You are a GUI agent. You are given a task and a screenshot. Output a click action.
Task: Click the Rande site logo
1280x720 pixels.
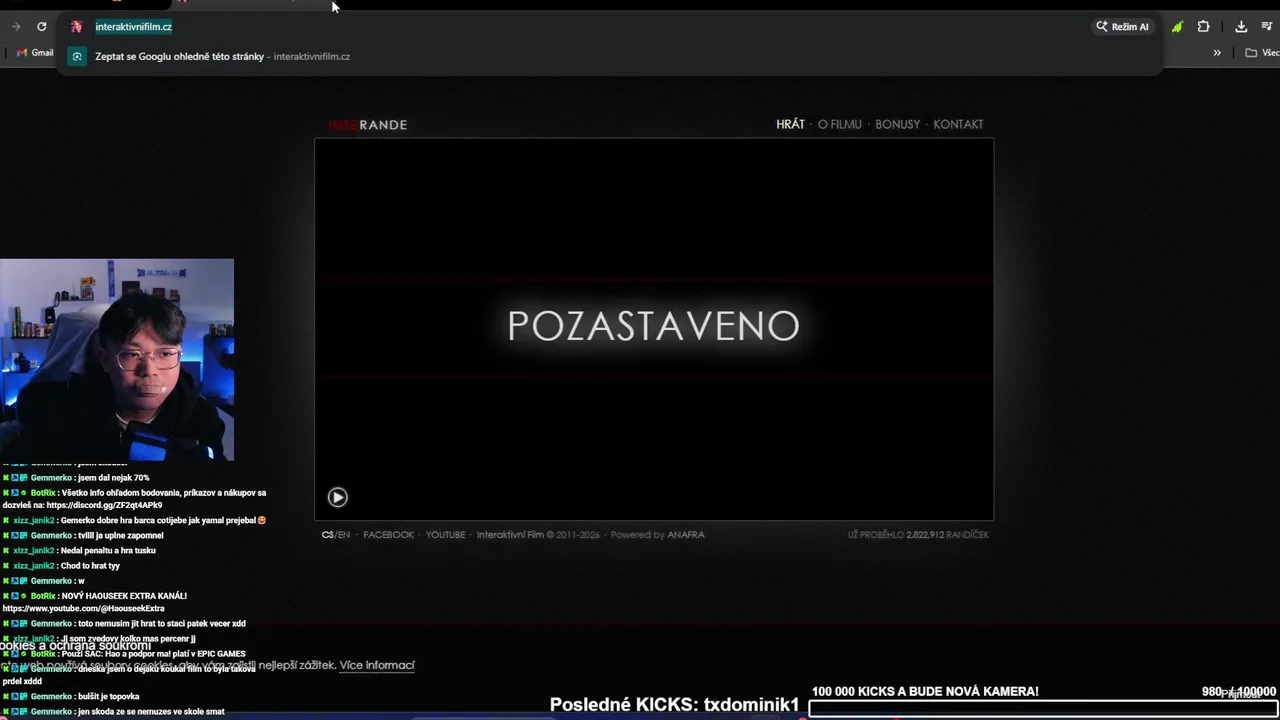(x=367, y=125)
